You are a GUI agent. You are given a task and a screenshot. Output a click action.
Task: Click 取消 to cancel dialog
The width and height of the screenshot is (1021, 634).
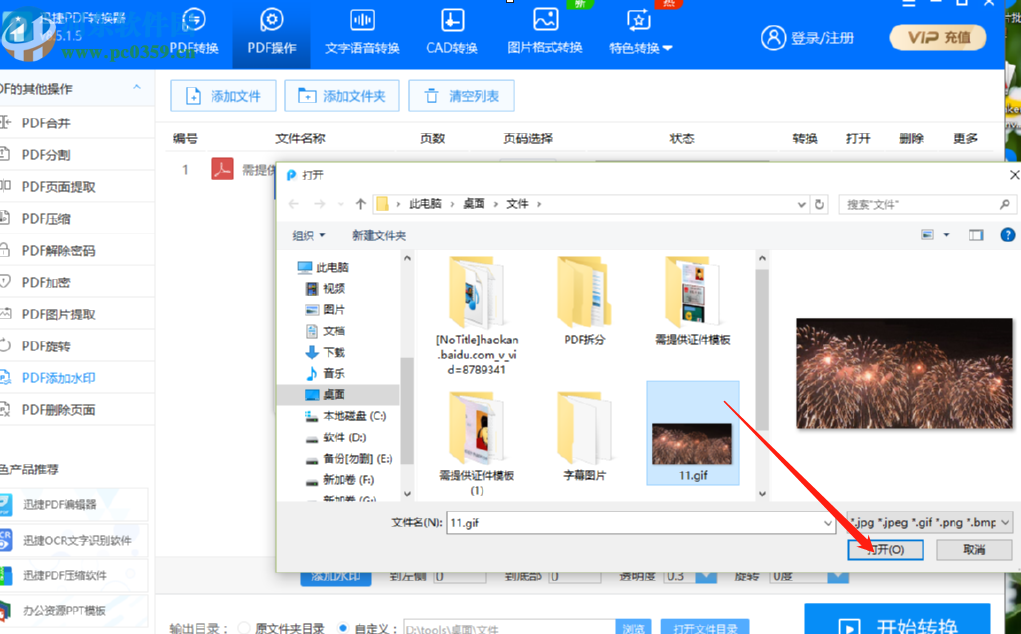pyautogui.click(x=974, y=550)
